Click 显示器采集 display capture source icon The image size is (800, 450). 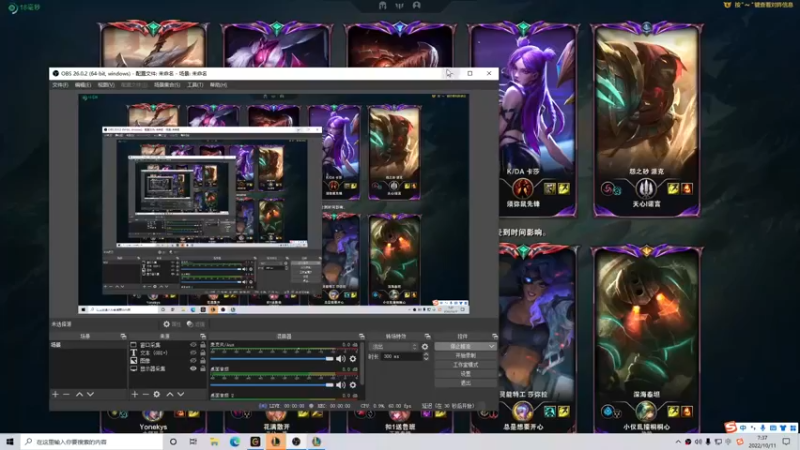tap(134, 368)
